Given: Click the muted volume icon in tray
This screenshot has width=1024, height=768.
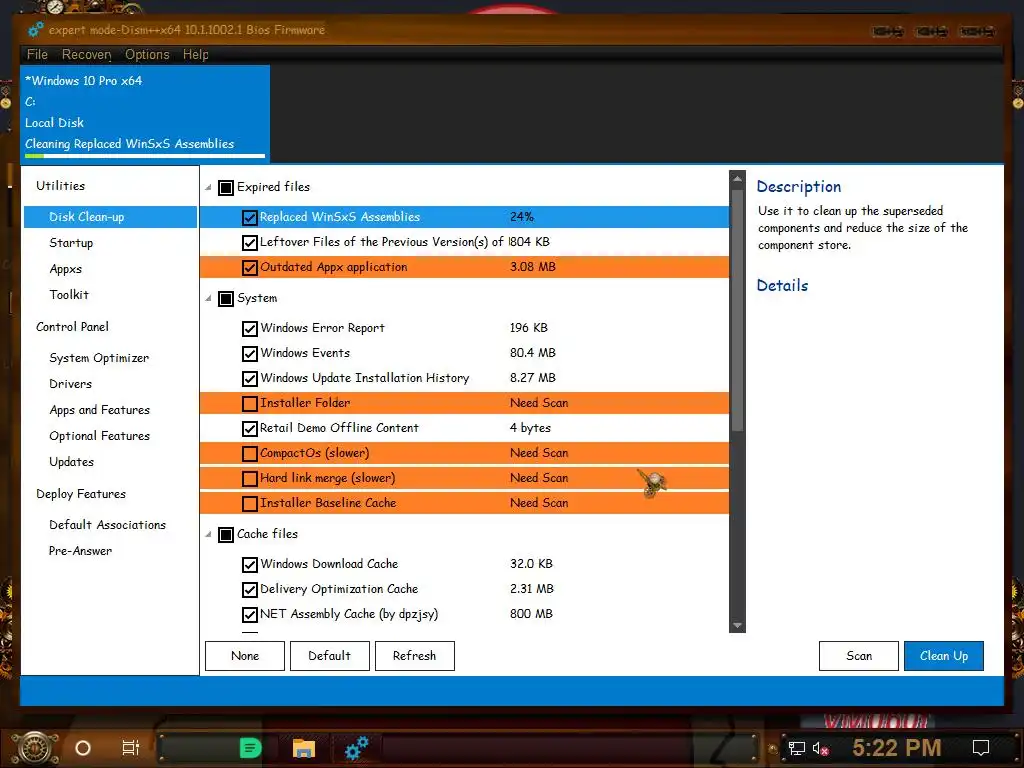Looking at the screenshot, I should click(820, 748).
